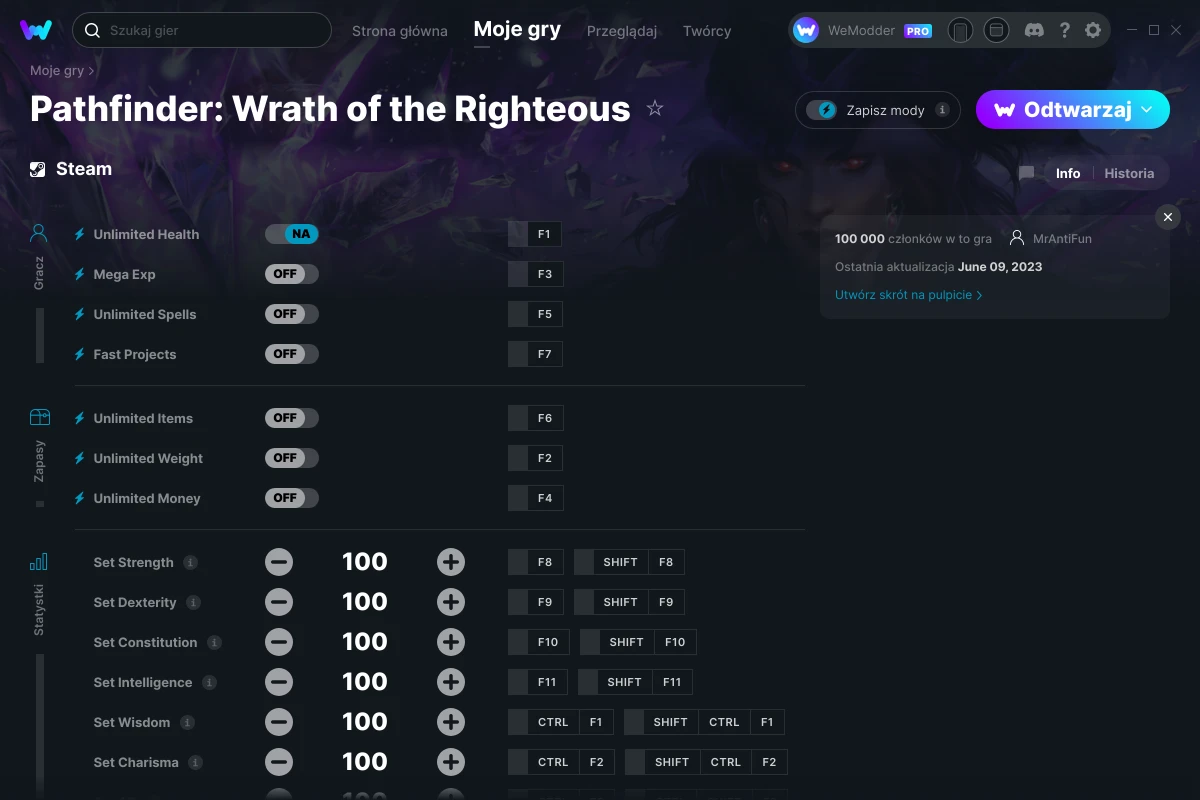Select the Gracz category icon in sidebar
Screen dimensions: 1200x800
(39, 234)
